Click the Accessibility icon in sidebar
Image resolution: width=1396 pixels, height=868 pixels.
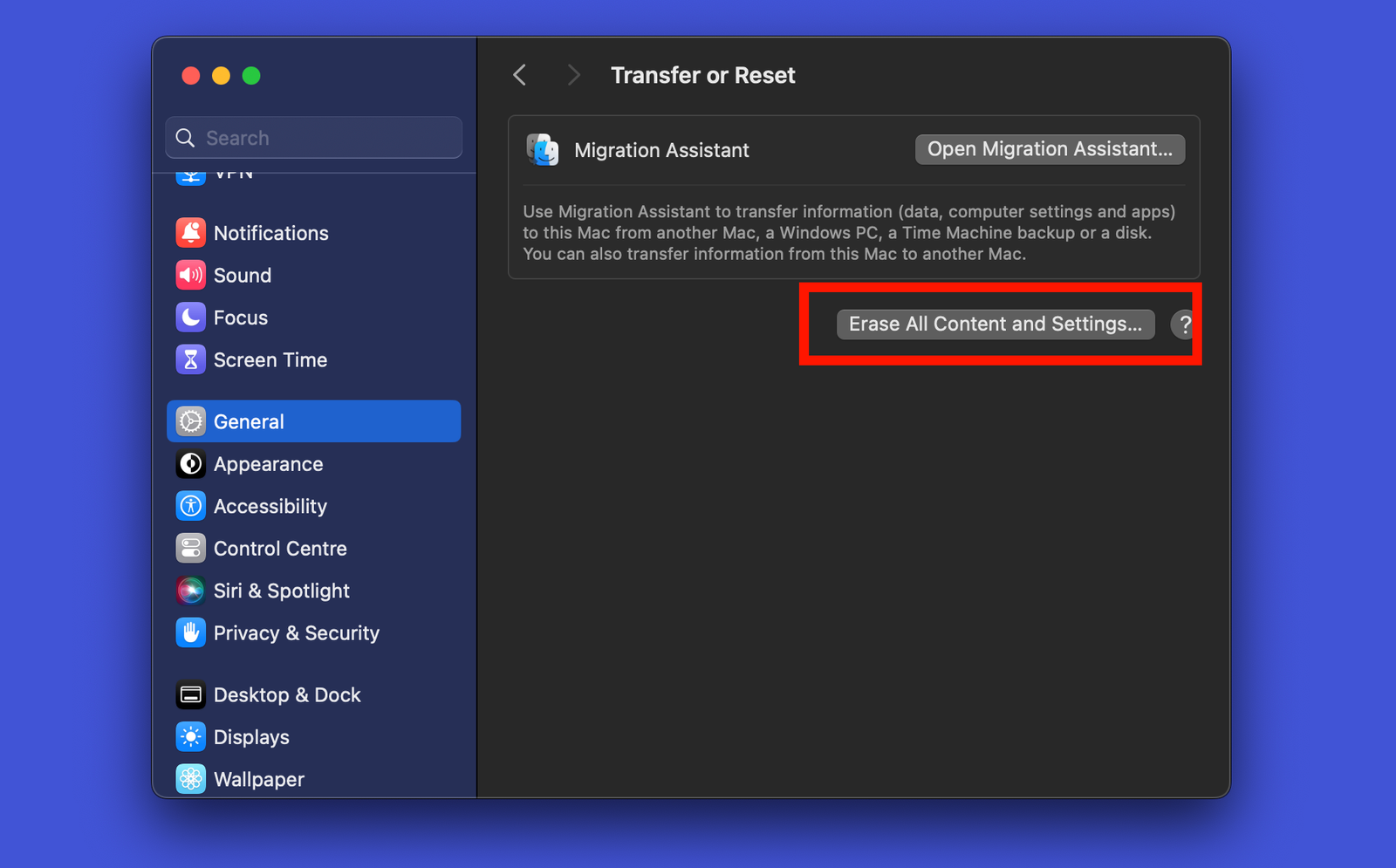click(x=190, y=506)
